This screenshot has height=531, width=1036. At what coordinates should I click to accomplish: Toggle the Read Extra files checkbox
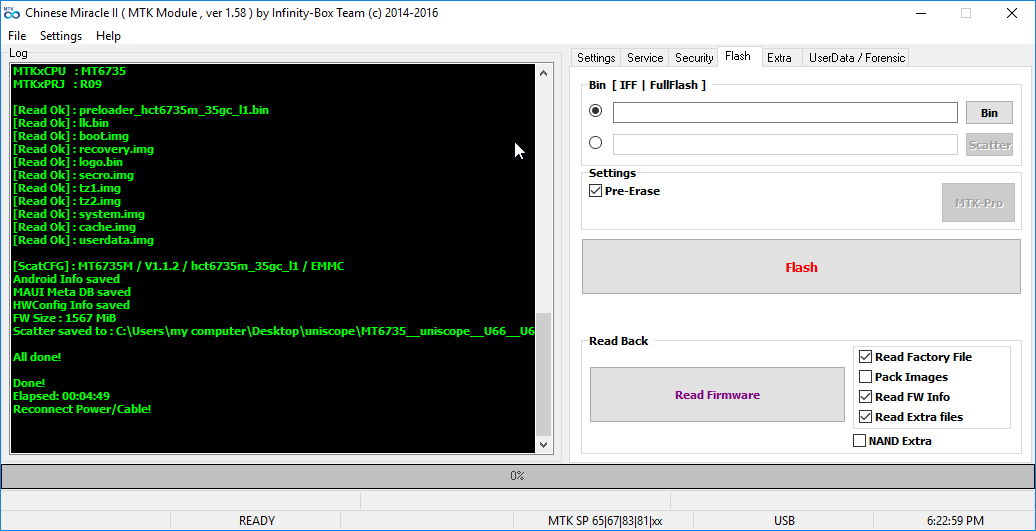866,417
